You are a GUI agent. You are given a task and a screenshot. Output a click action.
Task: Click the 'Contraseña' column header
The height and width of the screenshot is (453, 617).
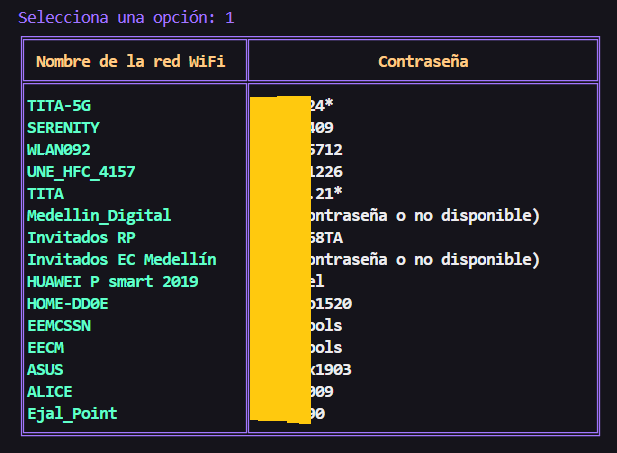click(x=423, y=62)
